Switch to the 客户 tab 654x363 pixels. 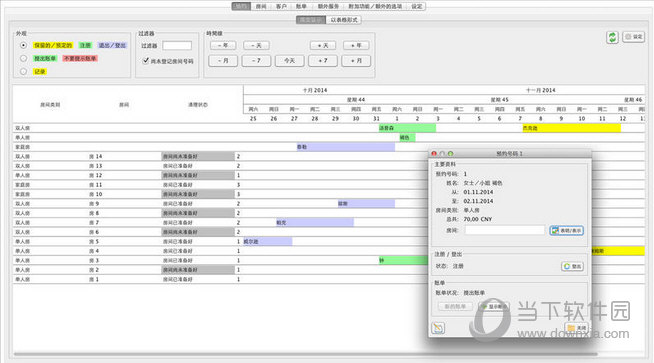click(x=281, y=6)
